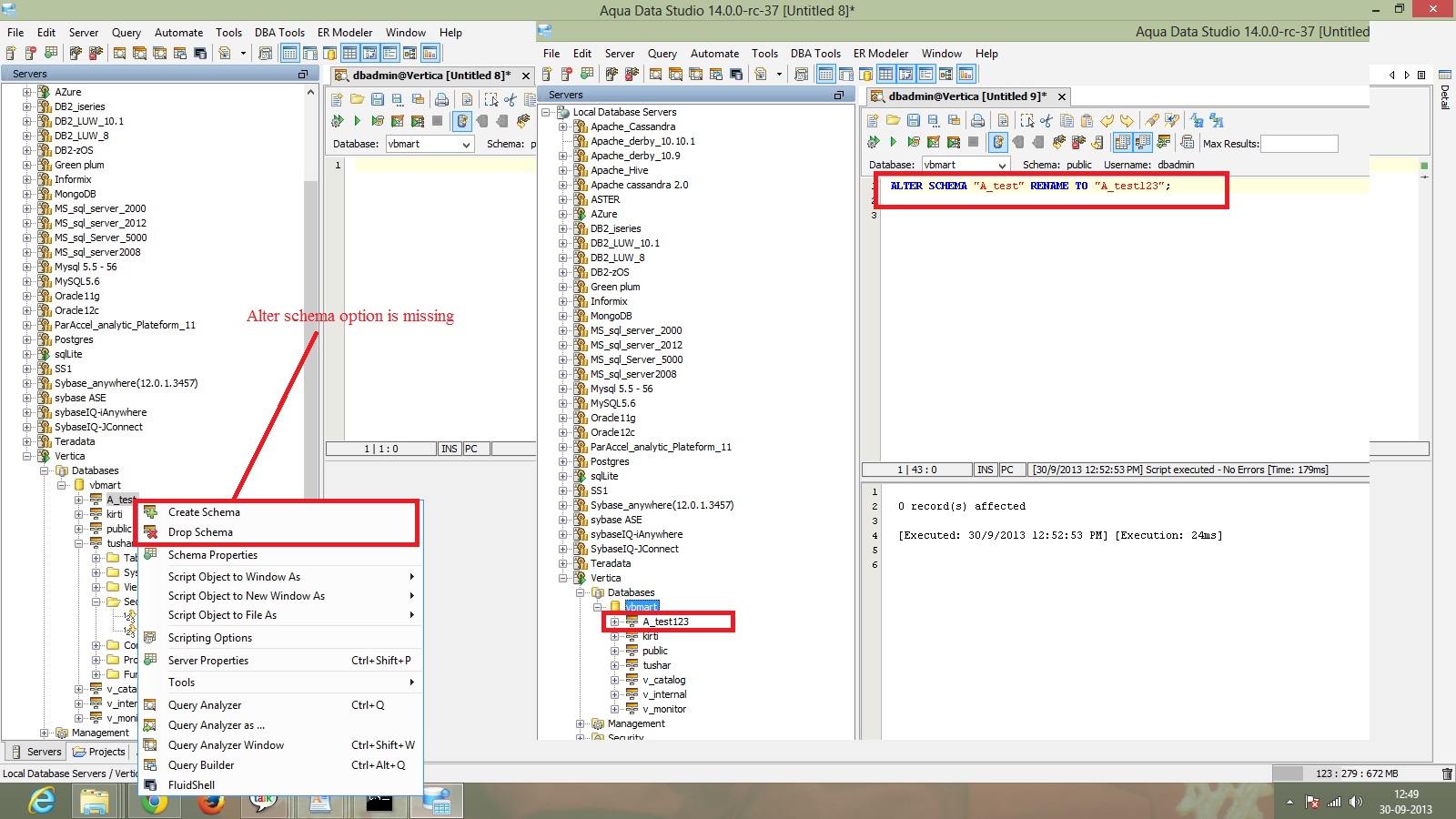
Task: Switch to the Servers tab at bottom left
Action: click(x=35, y=752)
